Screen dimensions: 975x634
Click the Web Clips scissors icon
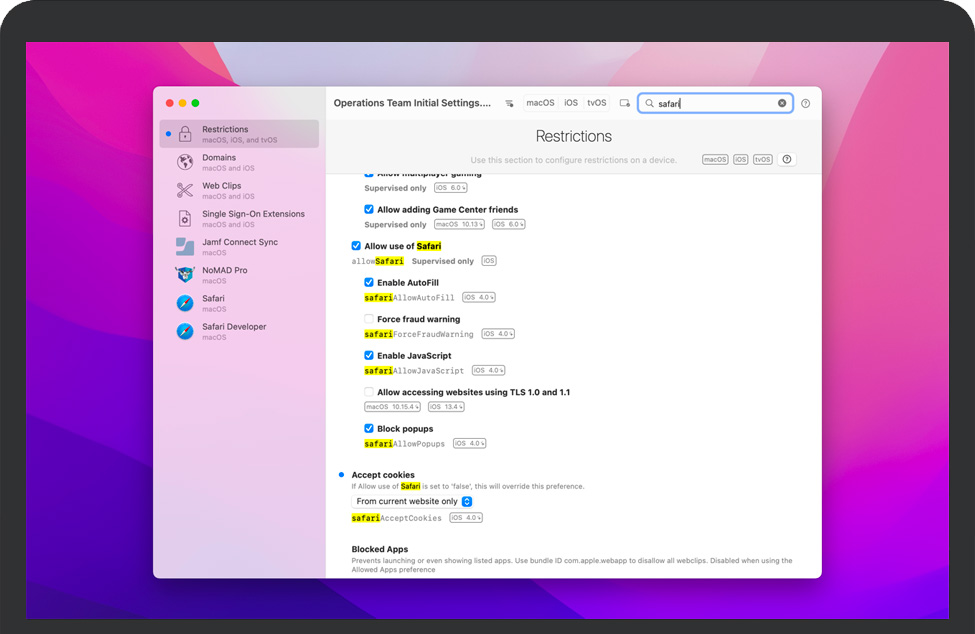click(185, 190)
